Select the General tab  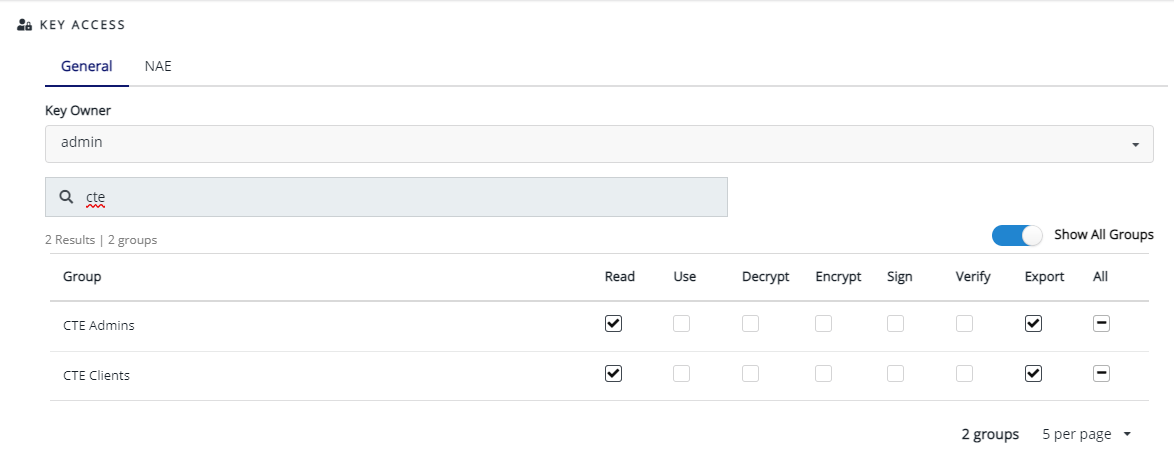tap(86, 66)
